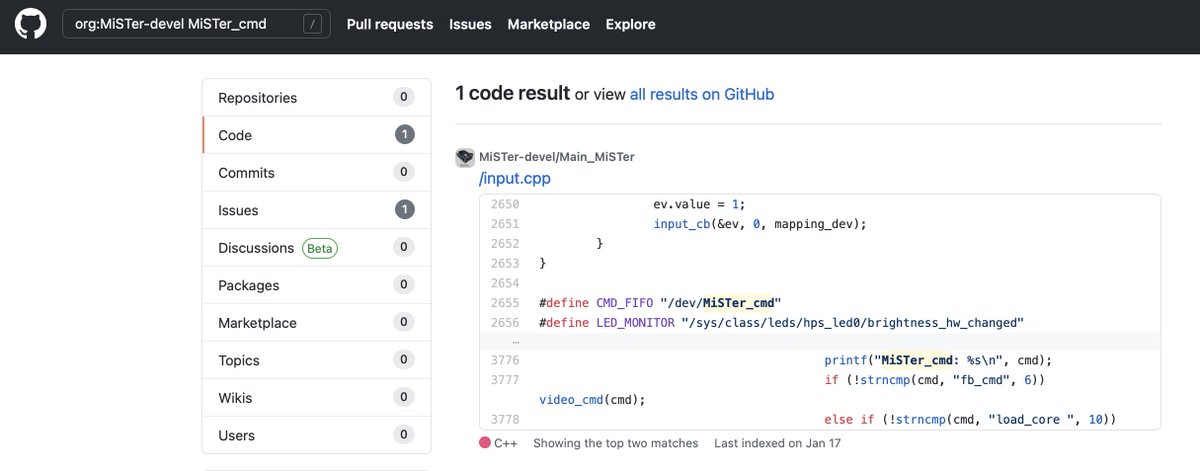This screenshot has height=471, width=1200.
Task: Select Marketplace filter in sidebar
Action: (x=316, y=323)
